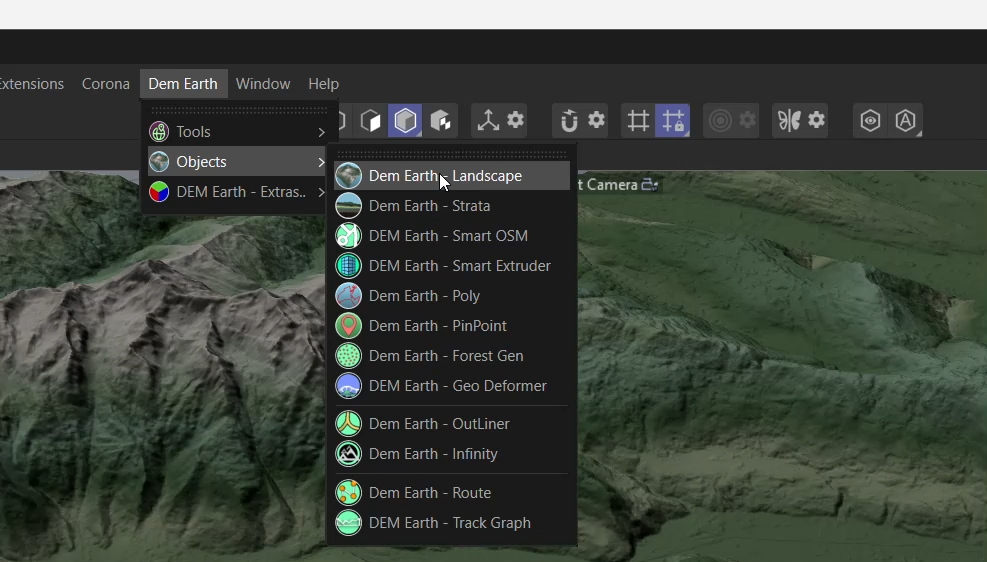
Task: Create a Dem Earth - Landscape object
Action: 451,176
